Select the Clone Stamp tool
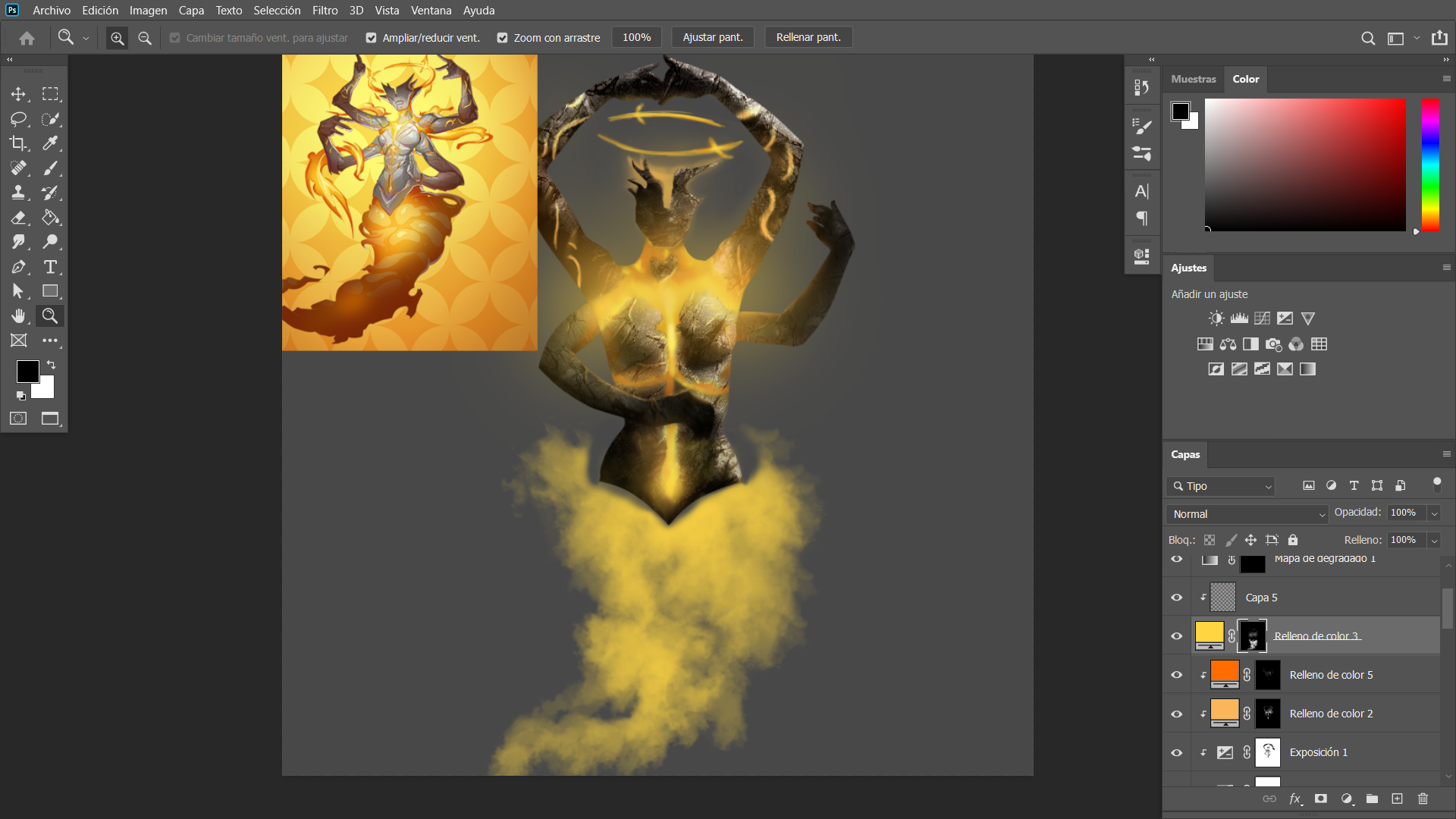Image resolution: width=1456 pixels, height=819 pixels. click(18, 193)
